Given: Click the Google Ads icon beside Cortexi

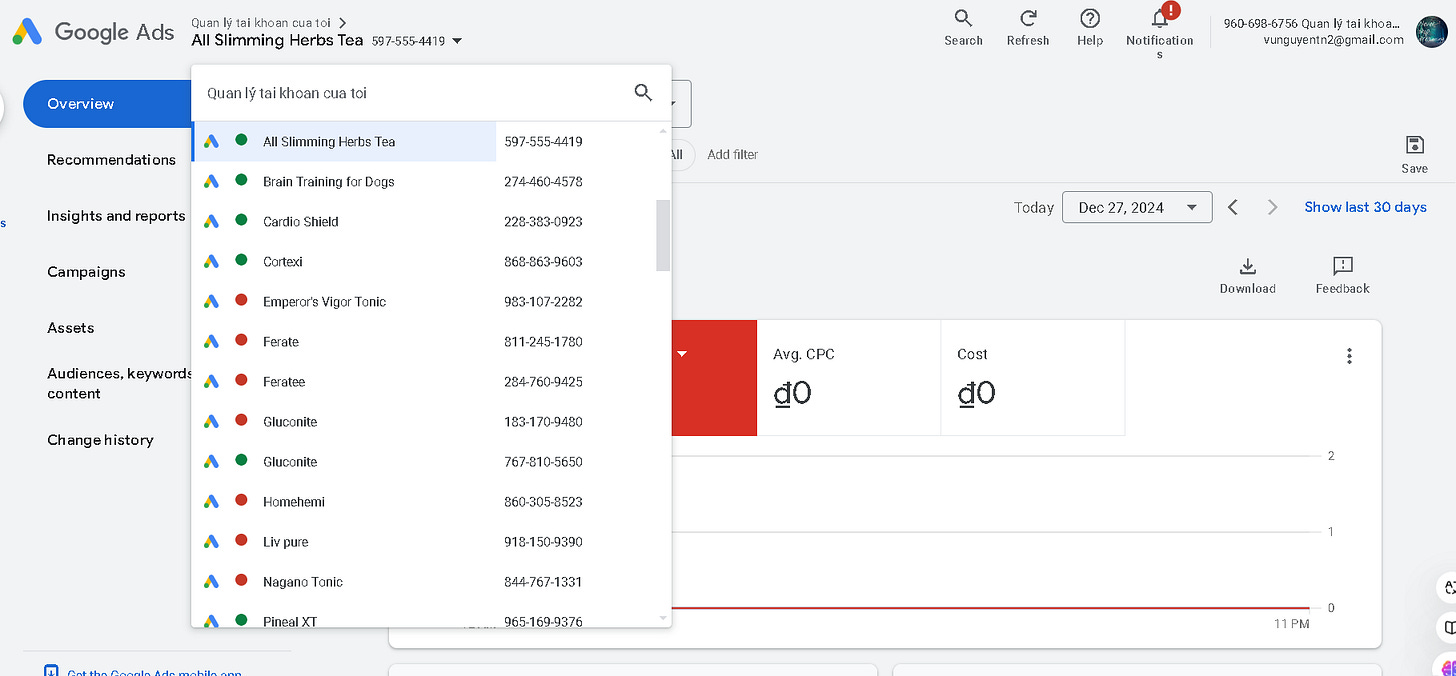Looking at the screenshot, I should [211, 261].
